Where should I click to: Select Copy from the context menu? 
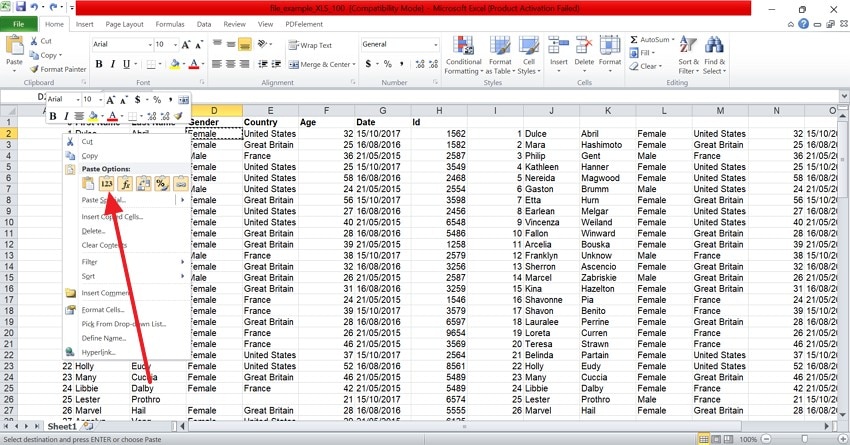click(89, 156)
